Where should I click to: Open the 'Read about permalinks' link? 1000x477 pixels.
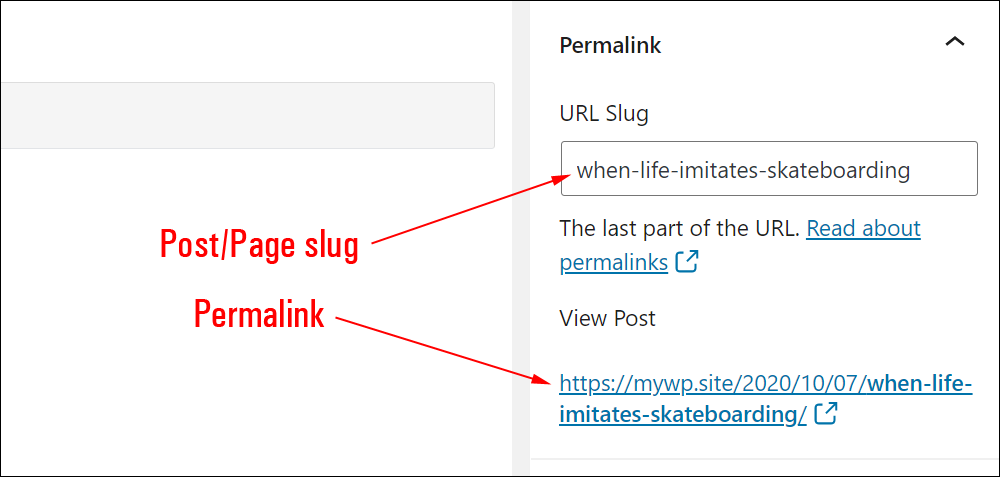point(740,245)
